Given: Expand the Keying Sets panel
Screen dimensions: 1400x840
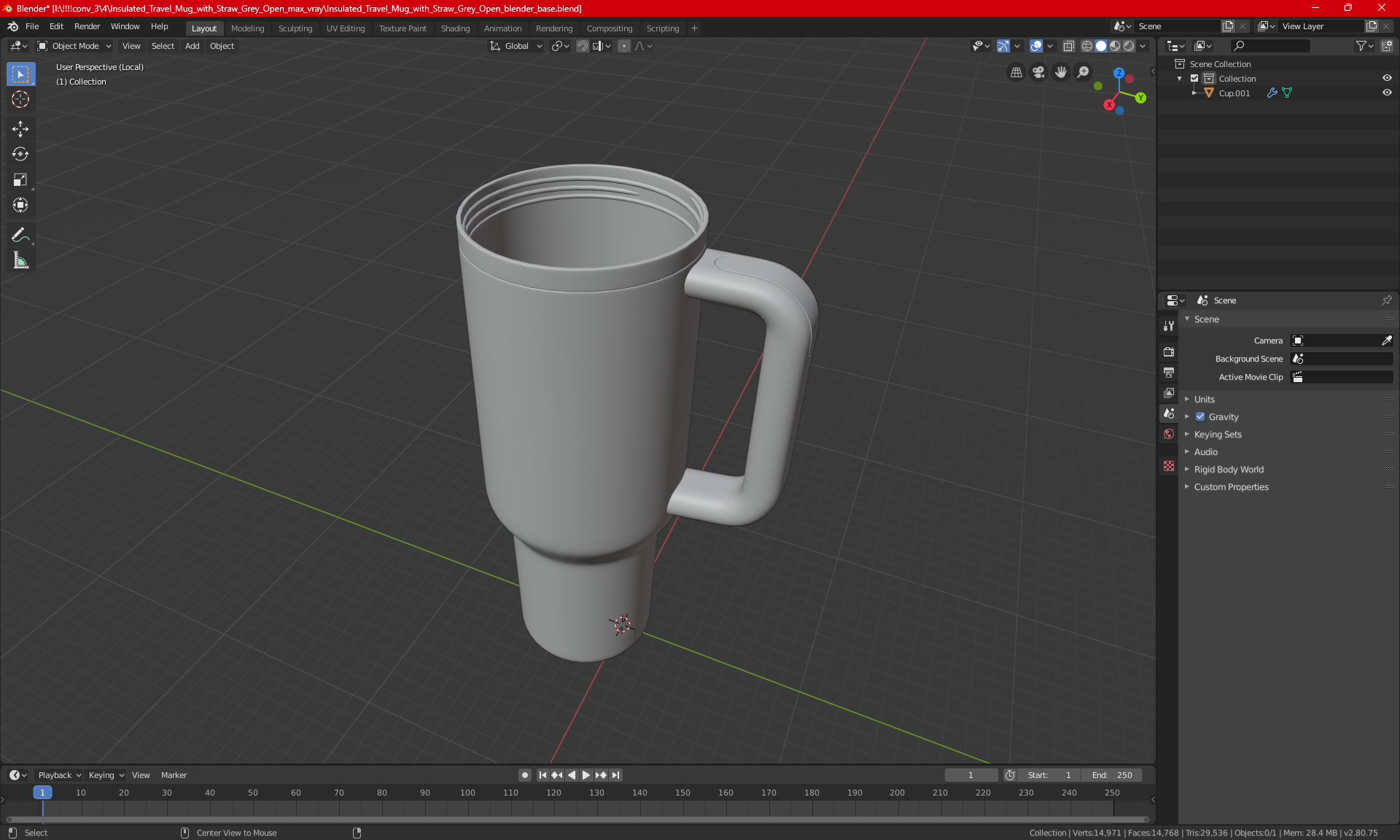Looking at the screenshot, I should tap(1217, 435).
